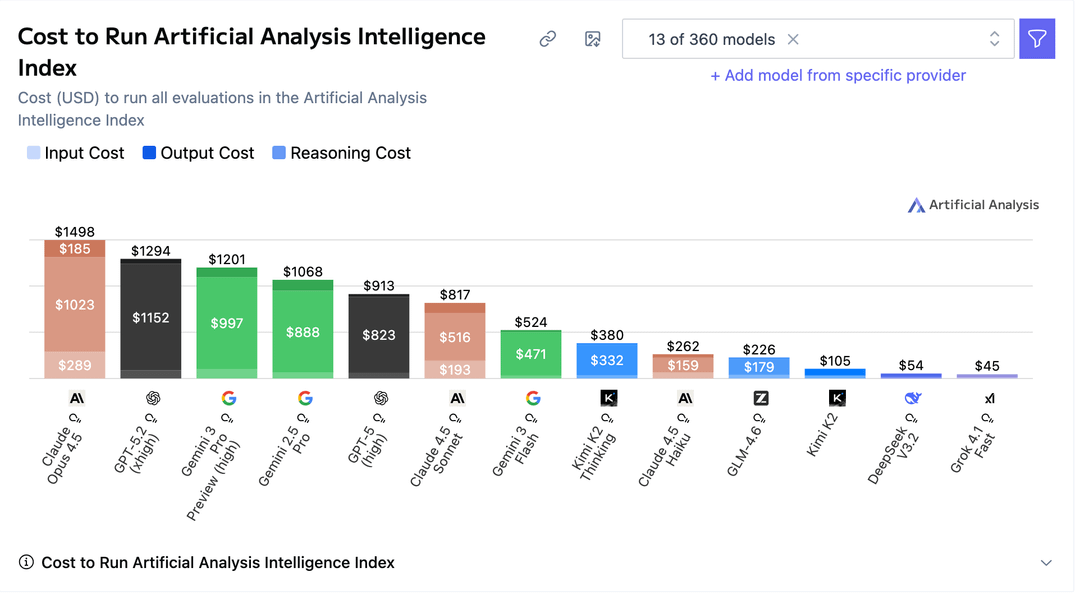Click the copy link icon near the title

(547, 38)
